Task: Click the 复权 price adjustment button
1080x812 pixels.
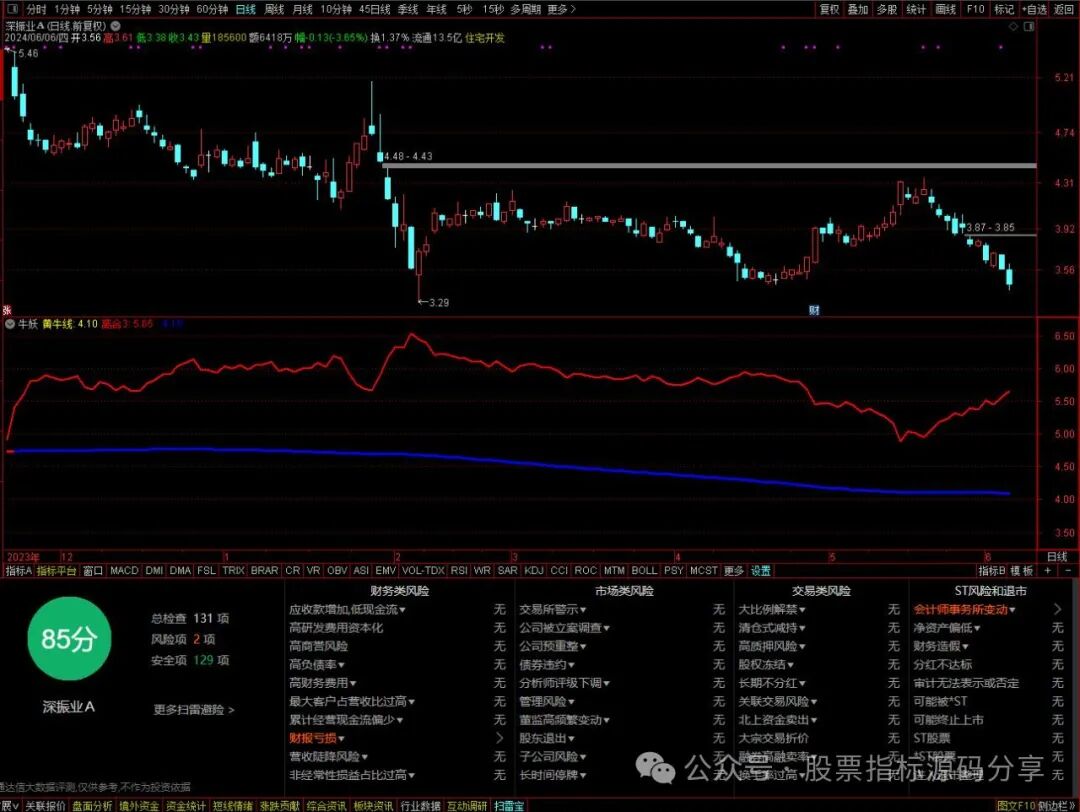Action: coord(829,9)
